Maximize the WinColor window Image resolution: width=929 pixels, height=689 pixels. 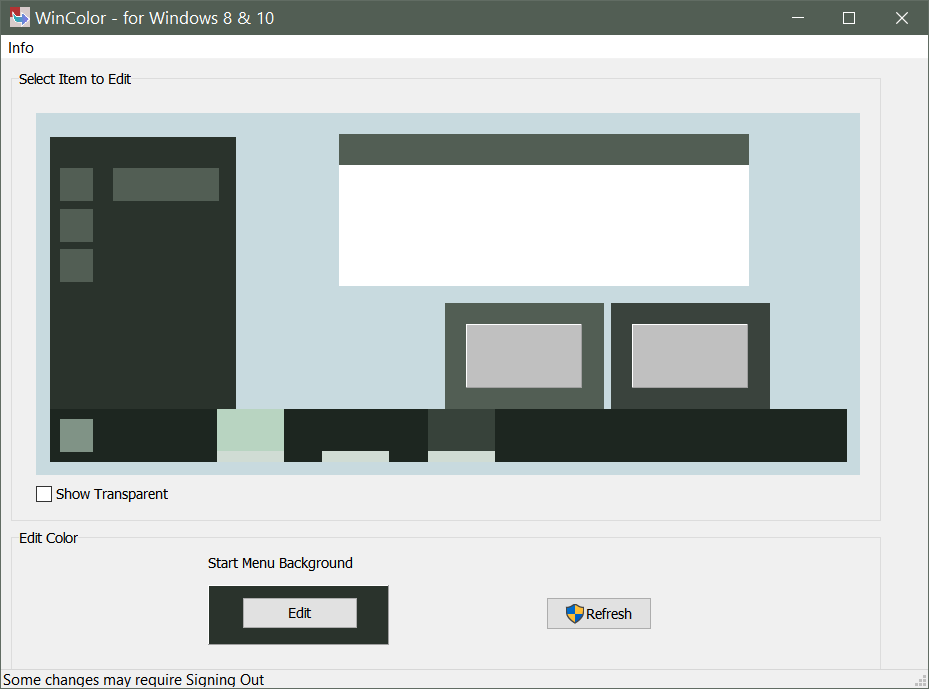coord(848,18)
